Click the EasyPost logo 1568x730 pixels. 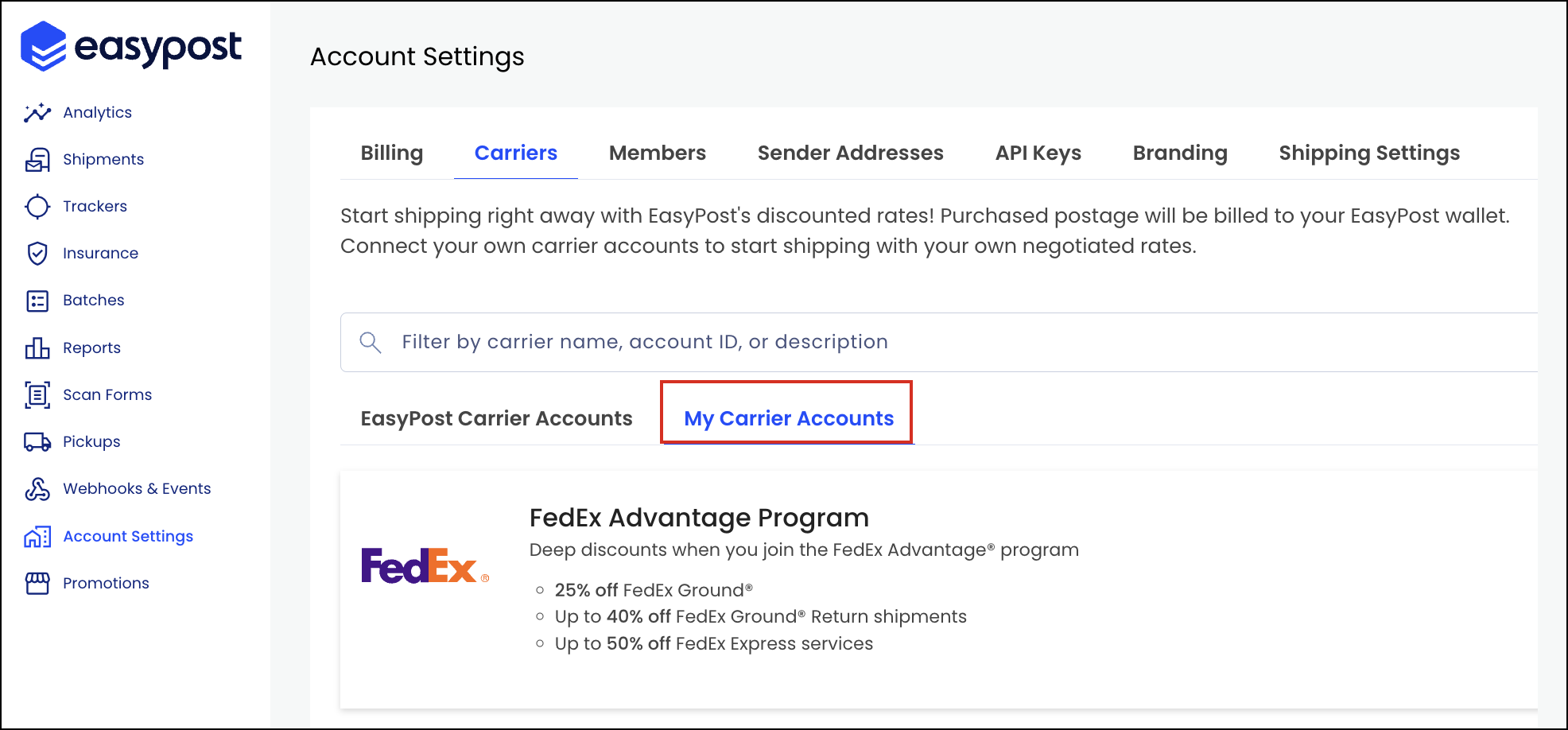coord(131,46)
